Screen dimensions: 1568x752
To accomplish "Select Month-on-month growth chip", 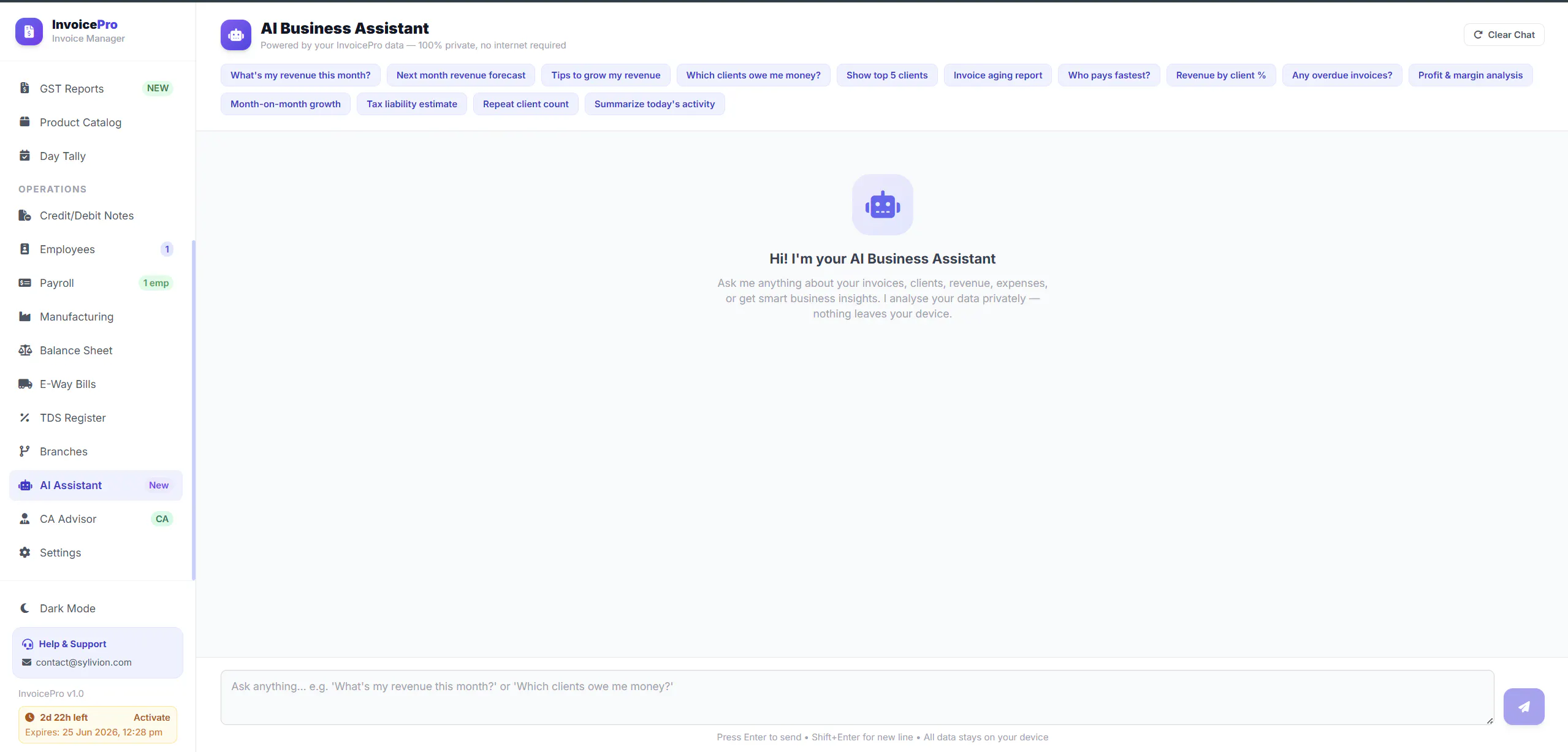I will pyautogui.click(x=286, y=104).
